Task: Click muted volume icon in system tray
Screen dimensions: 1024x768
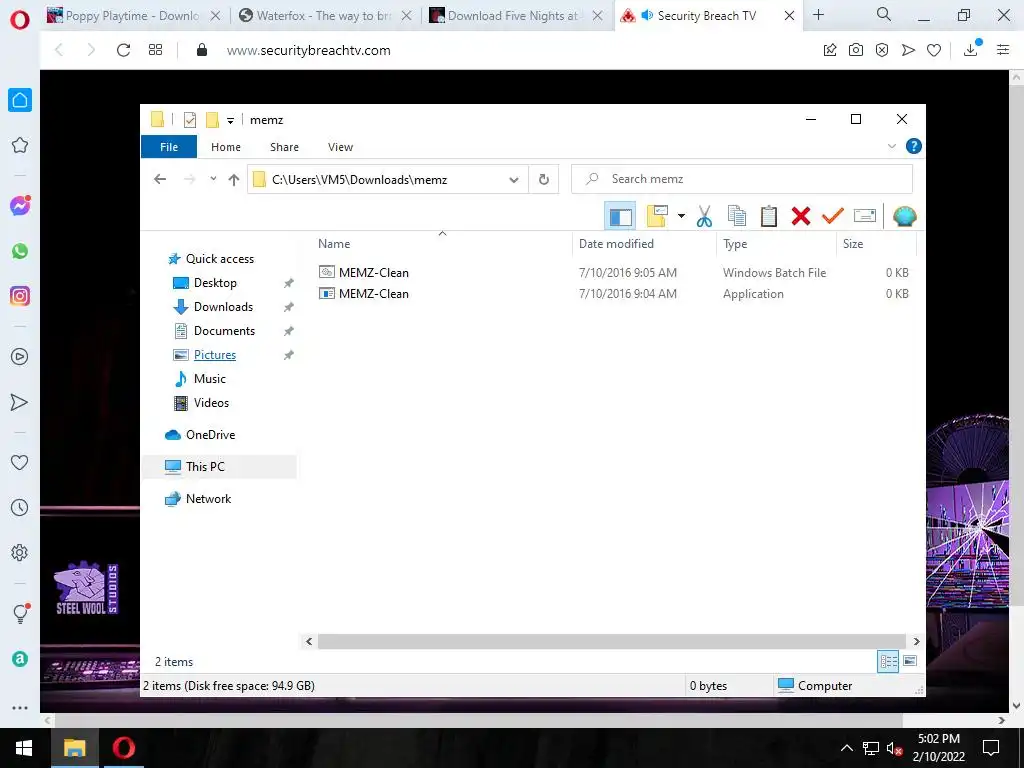Action: [x=894, y=749]
